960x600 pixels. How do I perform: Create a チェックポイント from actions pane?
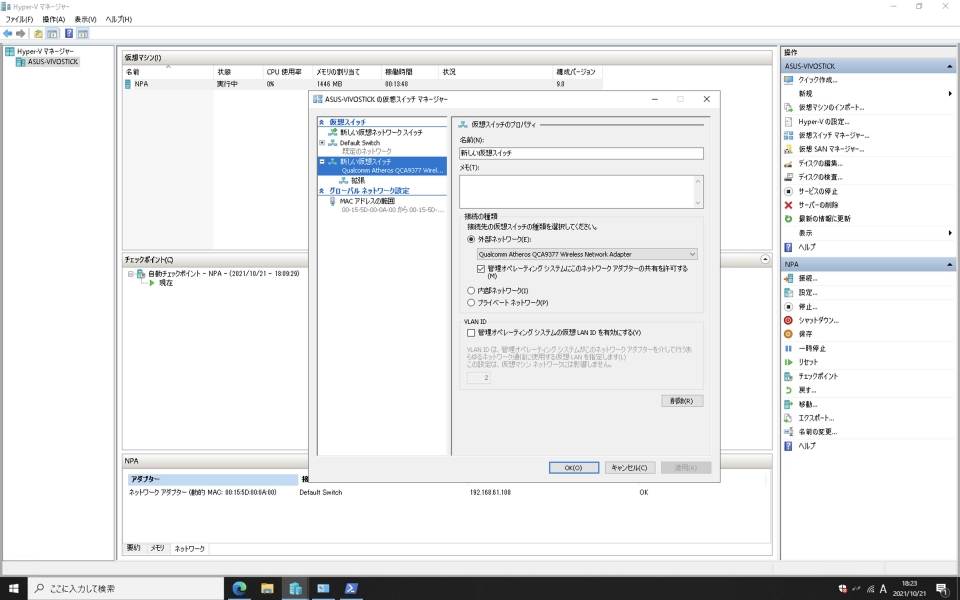[x=818, y=376]
